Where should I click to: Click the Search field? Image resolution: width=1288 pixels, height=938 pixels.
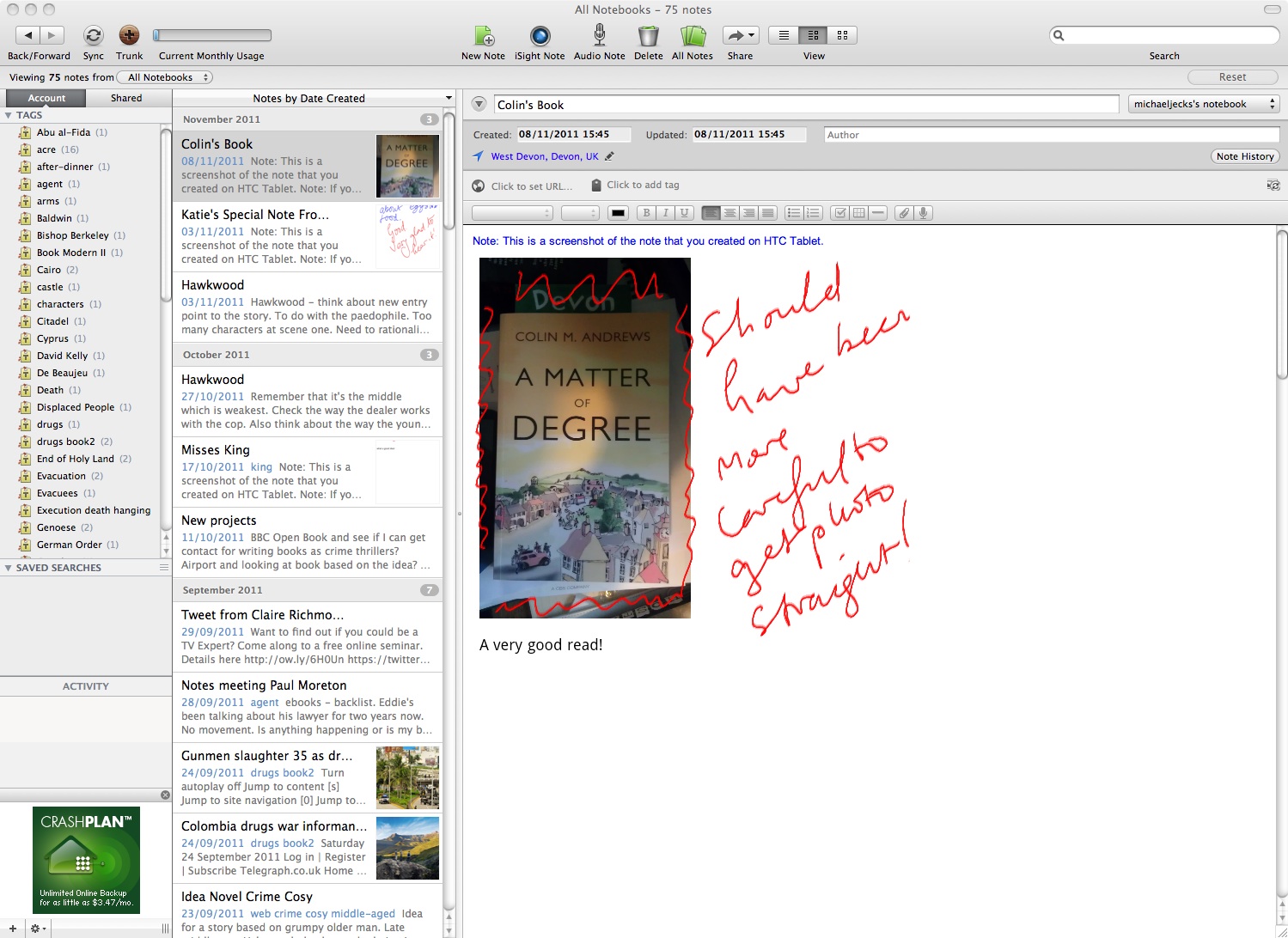point(1169,35)
